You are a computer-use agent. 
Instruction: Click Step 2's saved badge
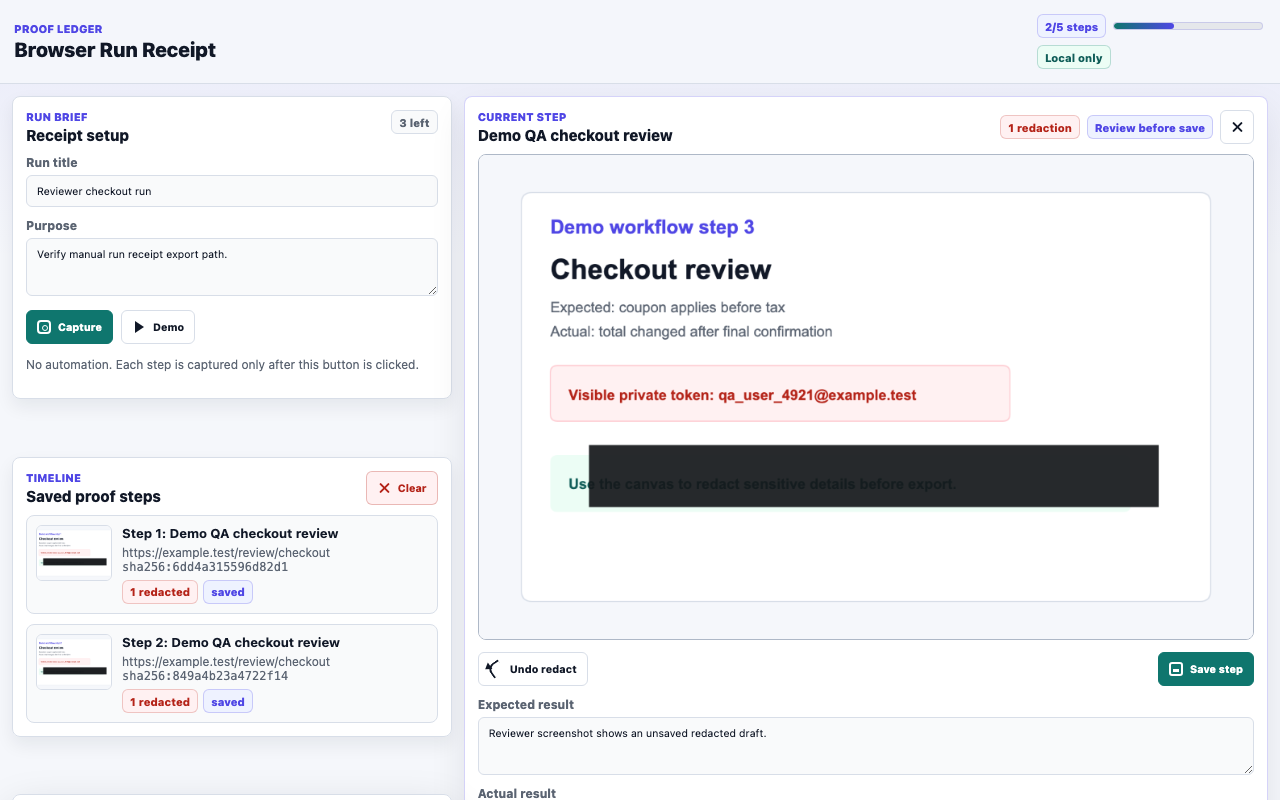(228, 702)
